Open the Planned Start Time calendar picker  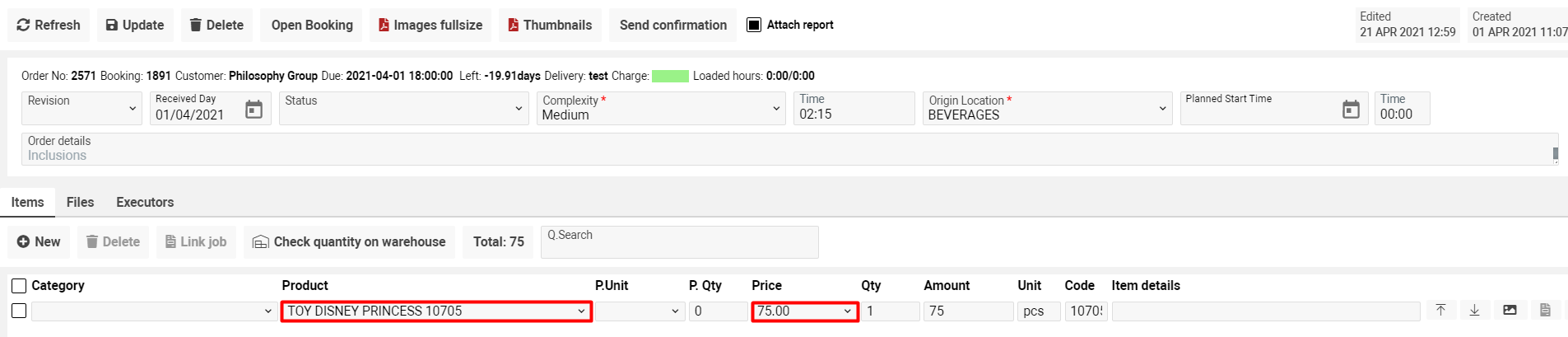click(1351, 110)
